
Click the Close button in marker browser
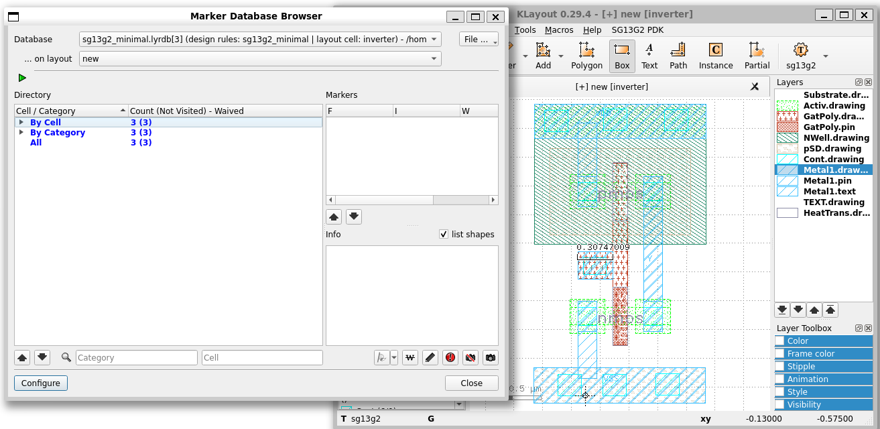[x=471, y=383]
